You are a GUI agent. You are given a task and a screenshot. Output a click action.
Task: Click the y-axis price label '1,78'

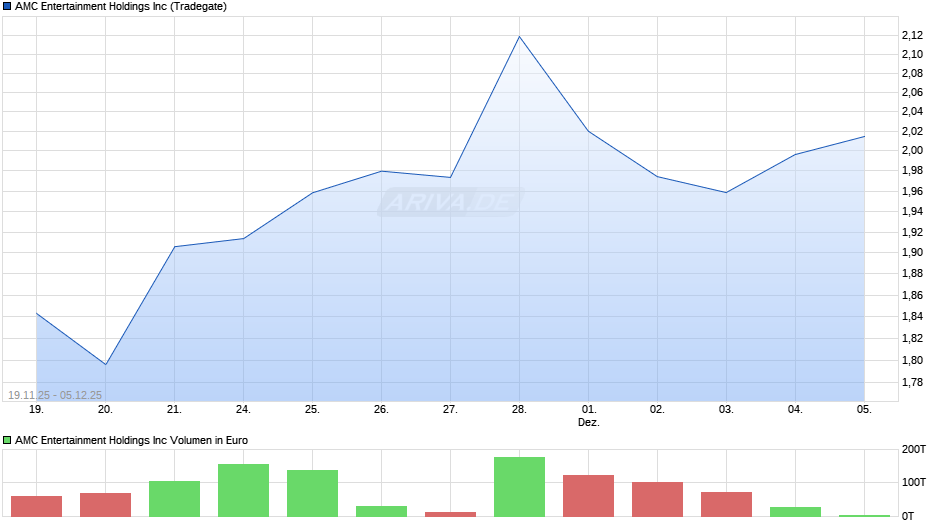tap(912, 383)
